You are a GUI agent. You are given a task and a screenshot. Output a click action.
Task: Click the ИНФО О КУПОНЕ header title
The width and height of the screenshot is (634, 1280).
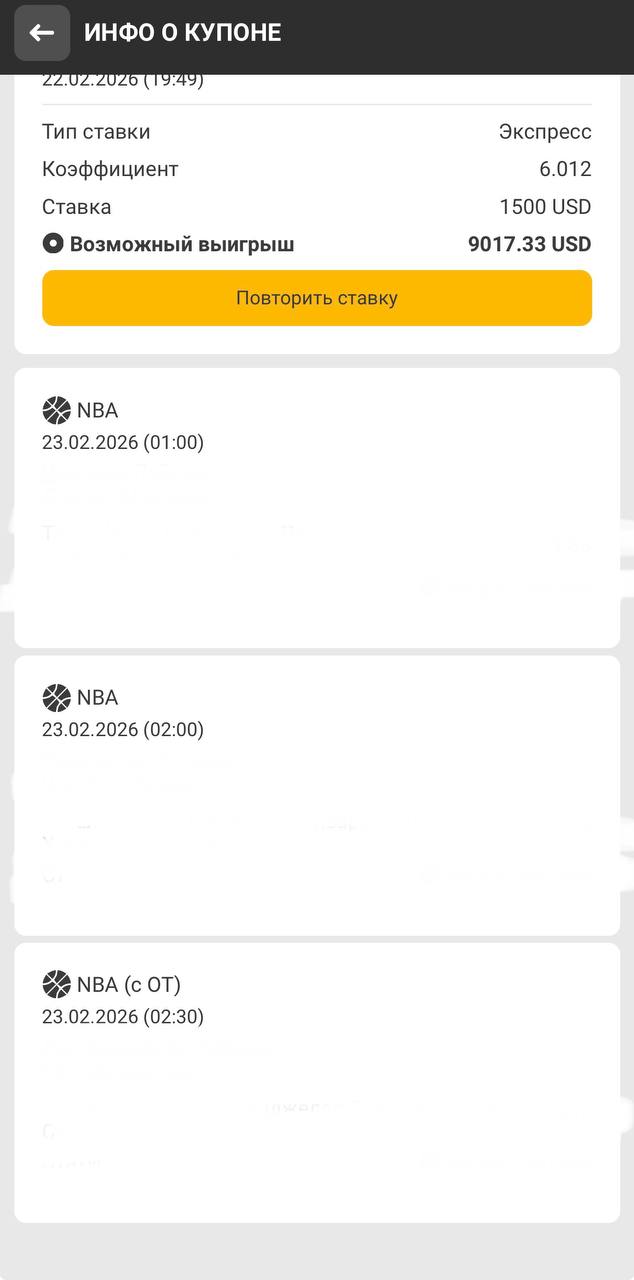click(x=182, y=33)
